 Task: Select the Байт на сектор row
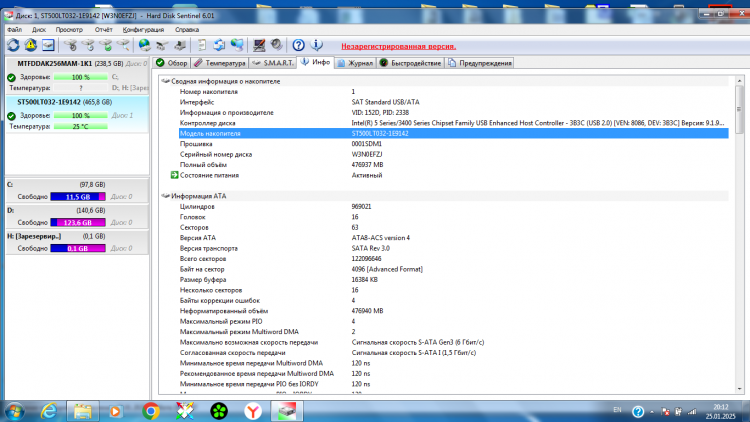pyautogui.click(x=453, y=269)
